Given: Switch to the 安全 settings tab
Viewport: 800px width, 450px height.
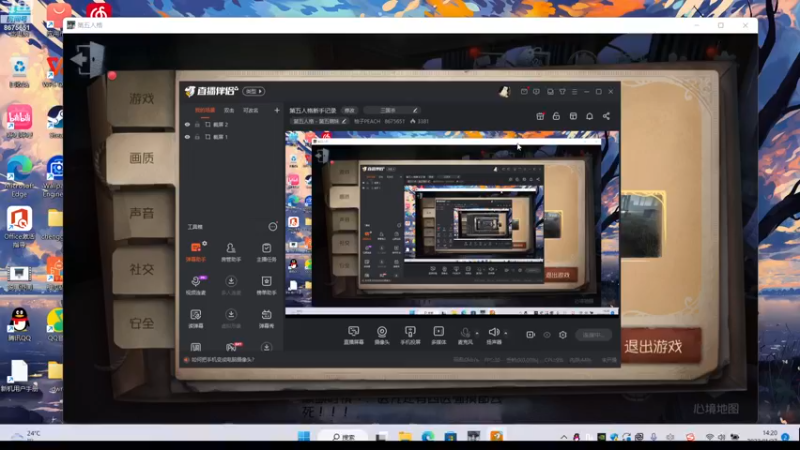Looking at the screenshot, I should (141, 323).
